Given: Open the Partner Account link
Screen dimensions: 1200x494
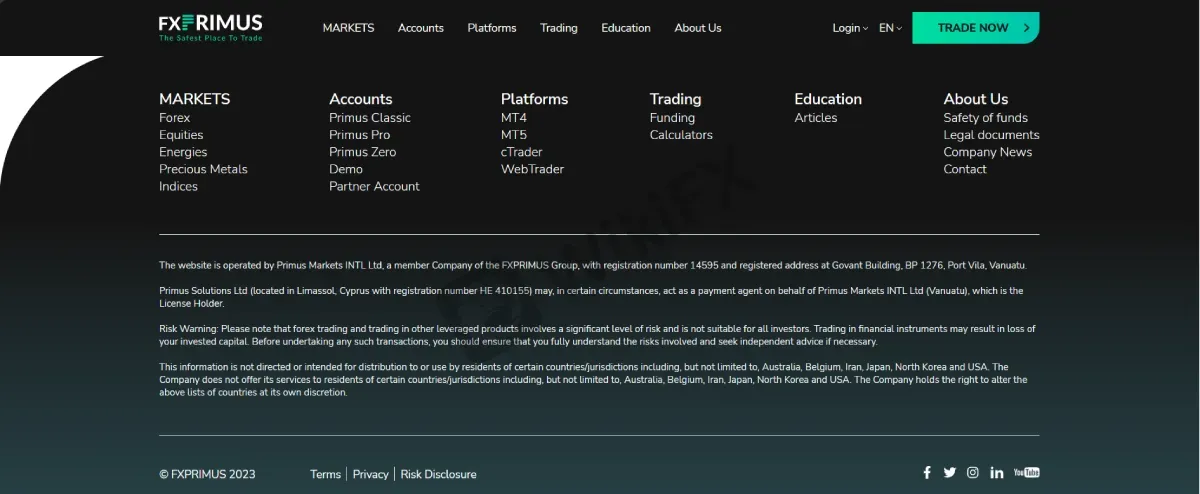Looking at the screenshot, I should click(374, 186).
